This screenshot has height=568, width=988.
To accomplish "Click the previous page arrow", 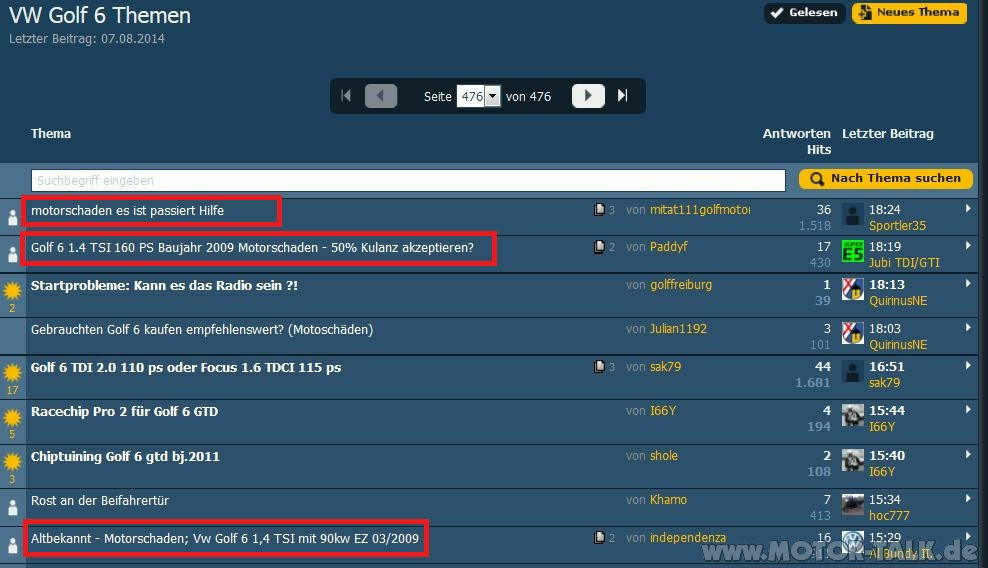I will [381, 96].
